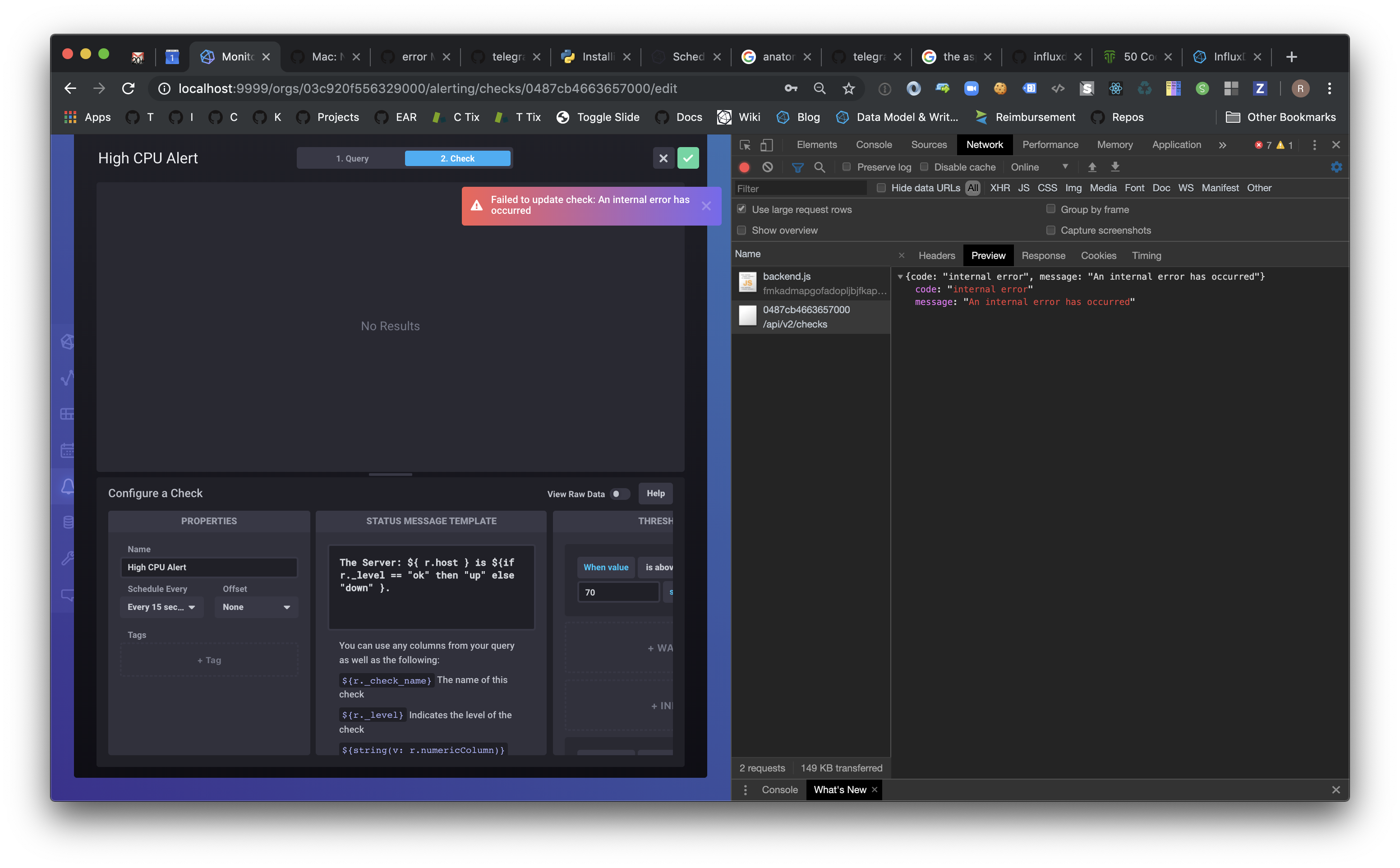Open the Schedule Every dropdown
Screen dimensions: 1400x868
(x=161, y=607)
